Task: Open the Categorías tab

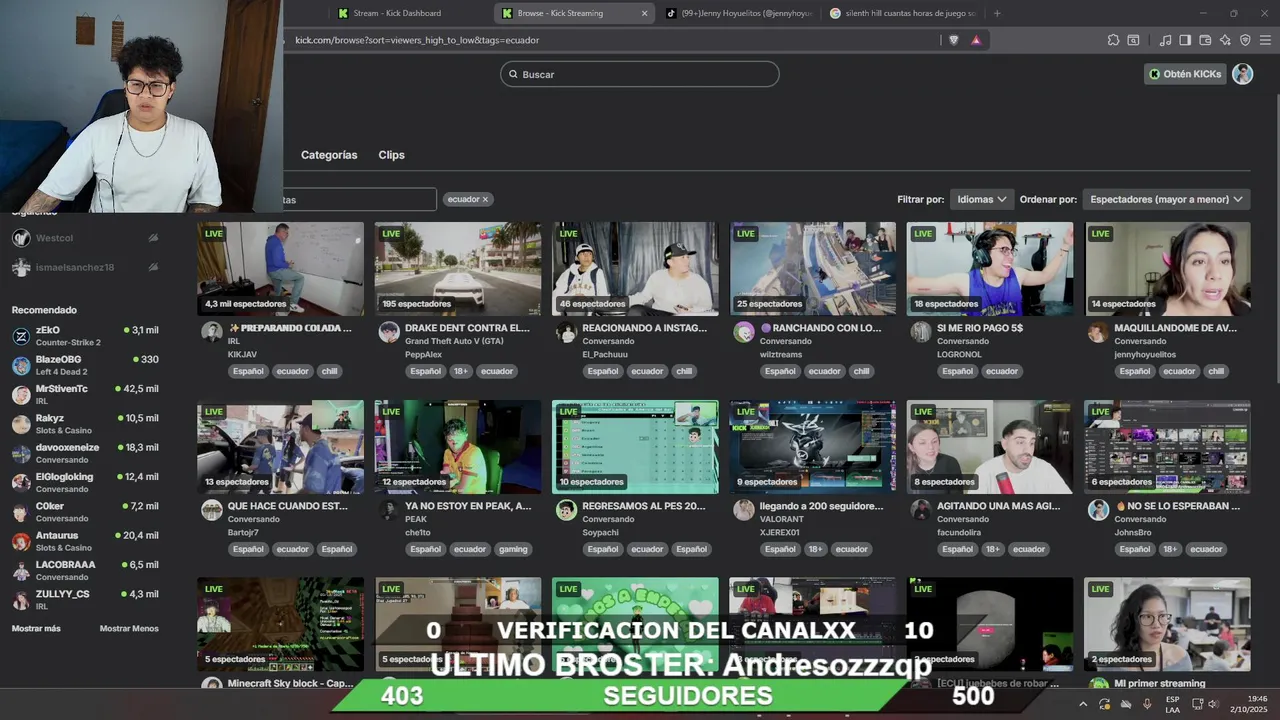Action: tap(329, 155)
